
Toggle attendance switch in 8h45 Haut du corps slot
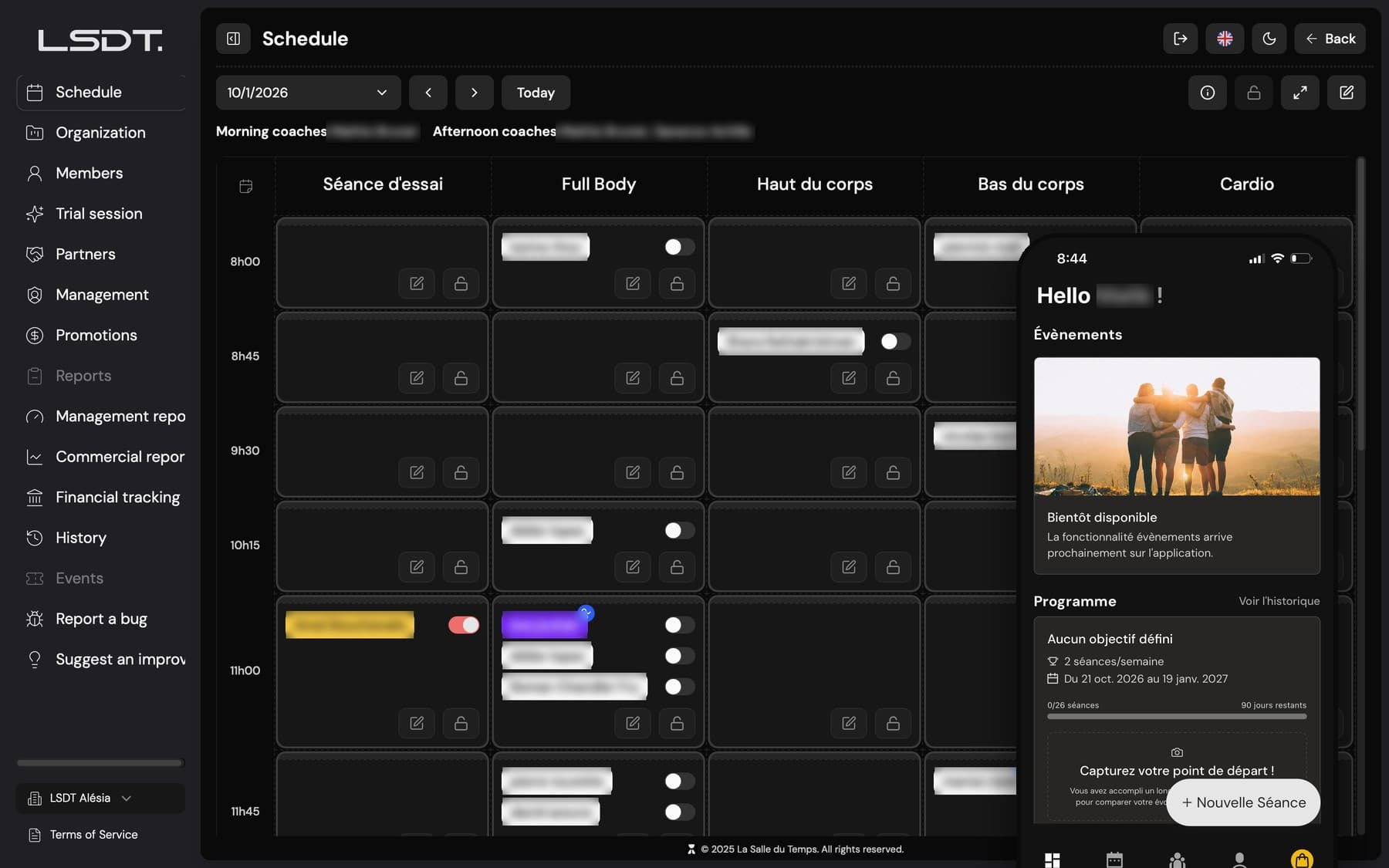tap(895, 341)
